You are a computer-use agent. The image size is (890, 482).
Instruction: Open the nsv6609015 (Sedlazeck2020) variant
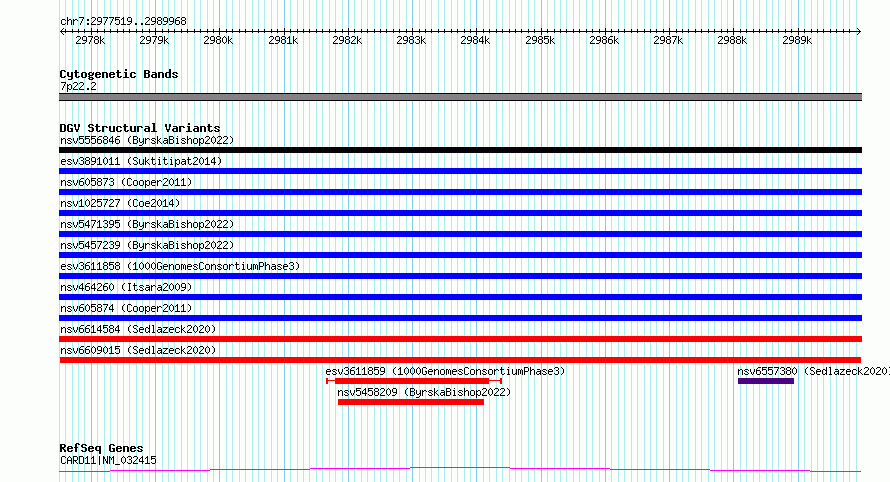coord(138,350)
